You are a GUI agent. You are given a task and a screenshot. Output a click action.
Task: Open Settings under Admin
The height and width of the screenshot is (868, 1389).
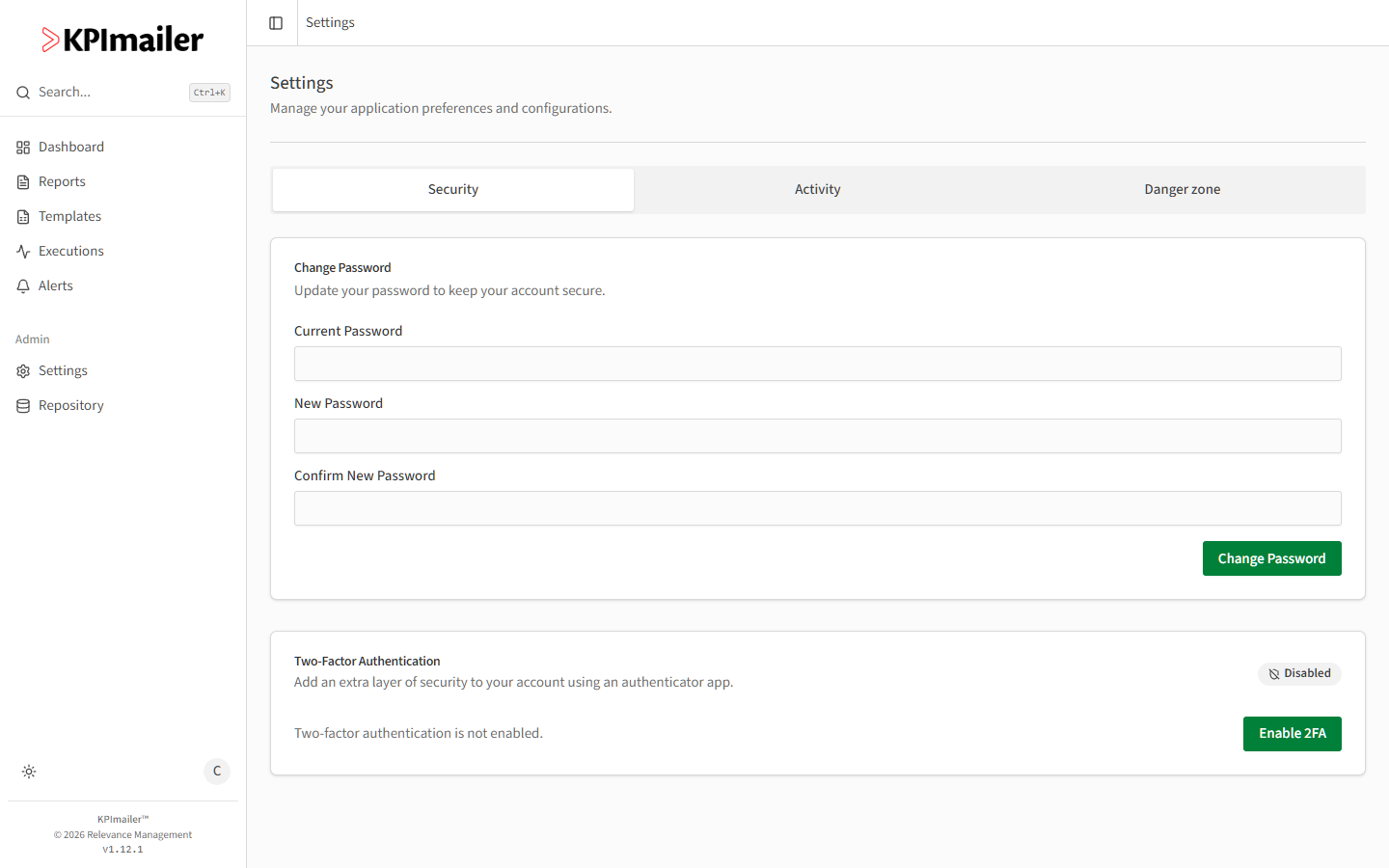(123, 371)
